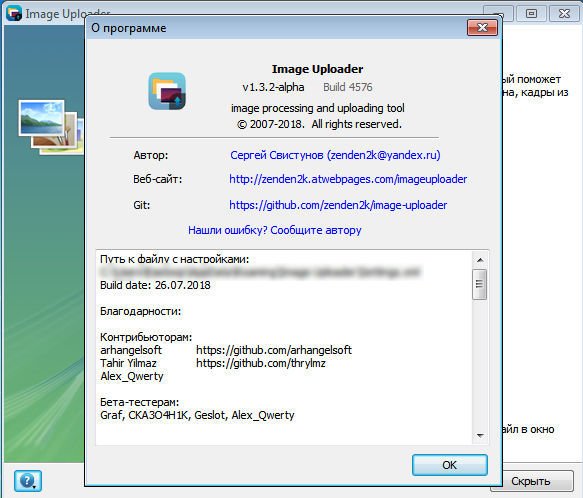Open the github.com/zenden2k/image-uploader Git link
Viewport: 583px width, 498px height.
338,205
